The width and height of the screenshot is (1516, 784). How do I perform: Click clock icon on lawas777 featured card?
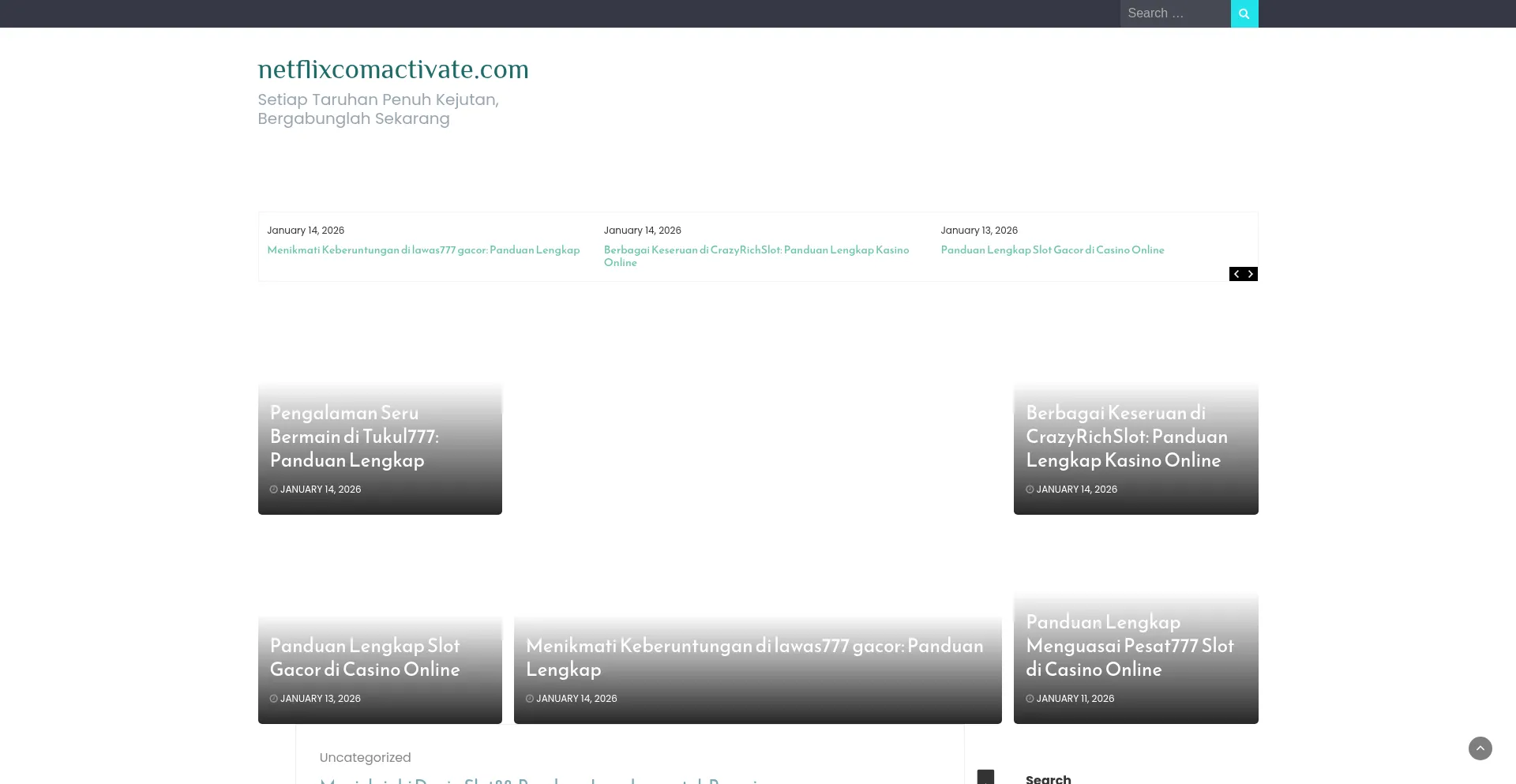(530, 699)
